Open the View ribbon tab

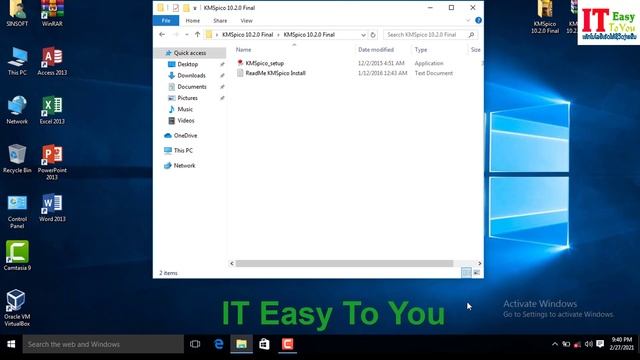coord(247,20)
